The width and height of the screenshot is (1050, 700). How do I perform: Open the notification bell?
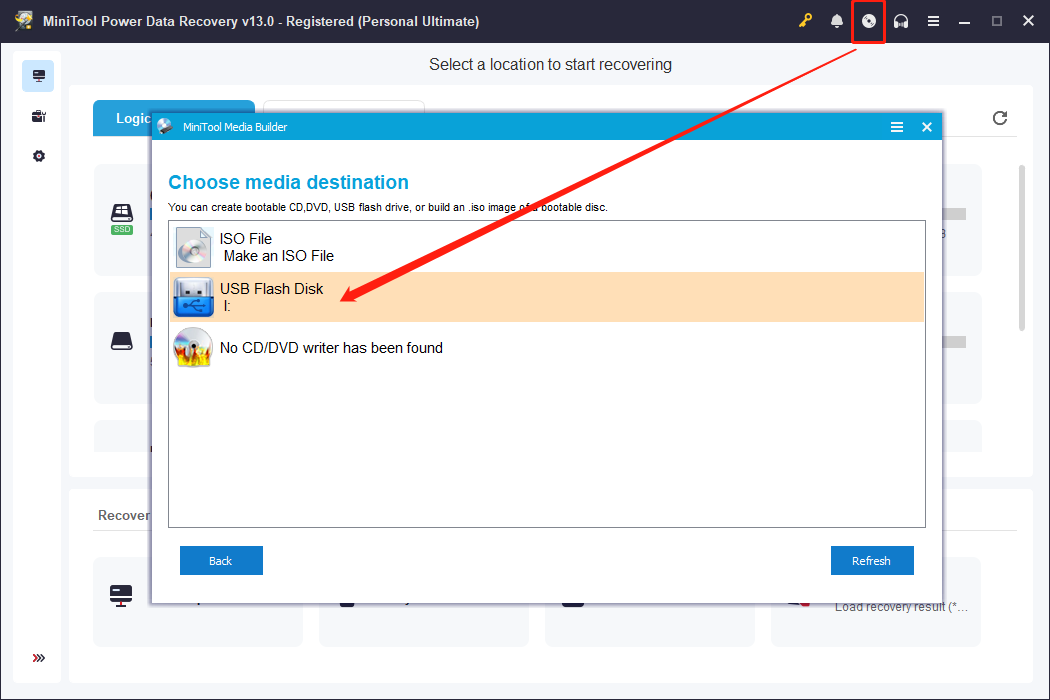pos(836,21)
